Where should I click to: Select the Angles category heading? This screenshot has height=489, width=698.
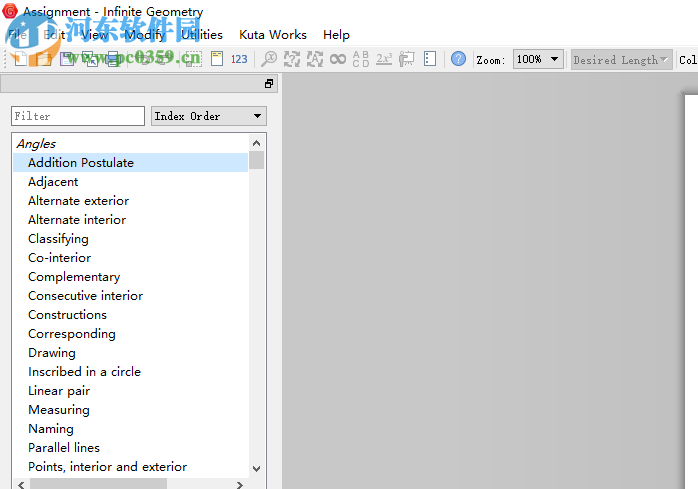(x=36, y=144)
